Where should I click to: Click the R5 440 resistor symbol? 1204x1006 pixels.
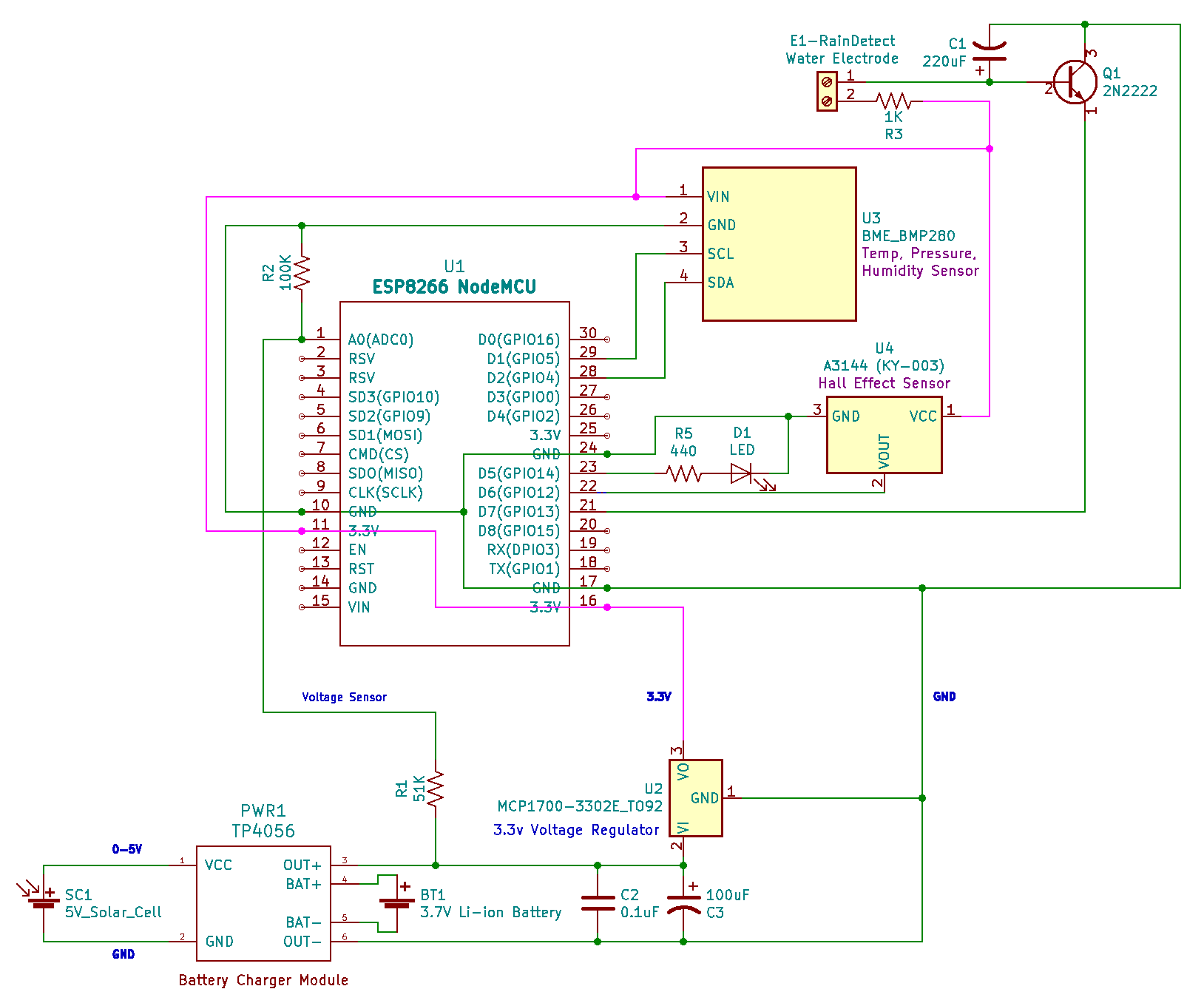(684, 473)
